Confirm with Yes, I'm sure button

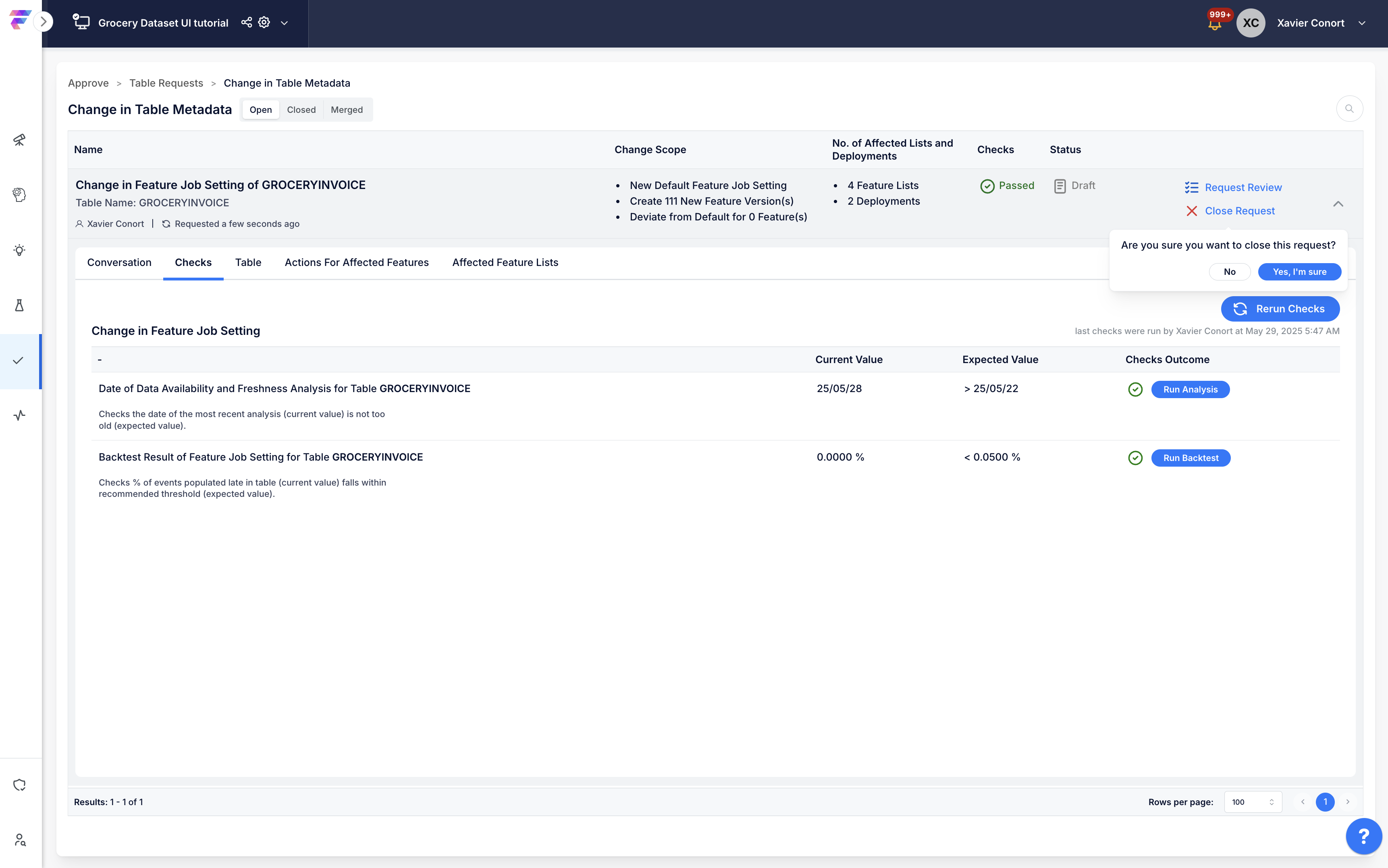coord(1300,272)
